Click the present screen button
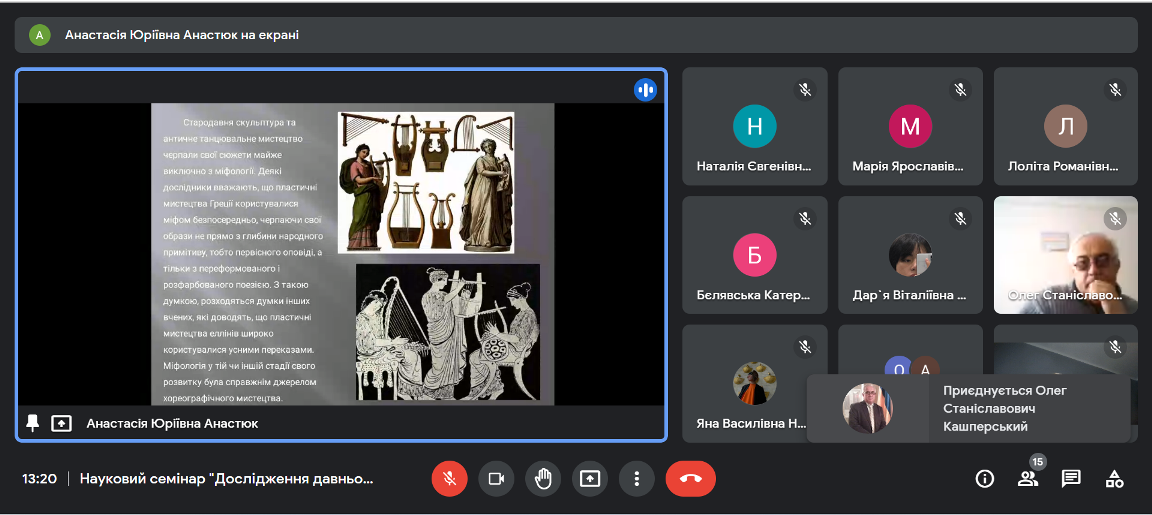This screenshot has width=1152, height=515. click(x=590, y=478)
